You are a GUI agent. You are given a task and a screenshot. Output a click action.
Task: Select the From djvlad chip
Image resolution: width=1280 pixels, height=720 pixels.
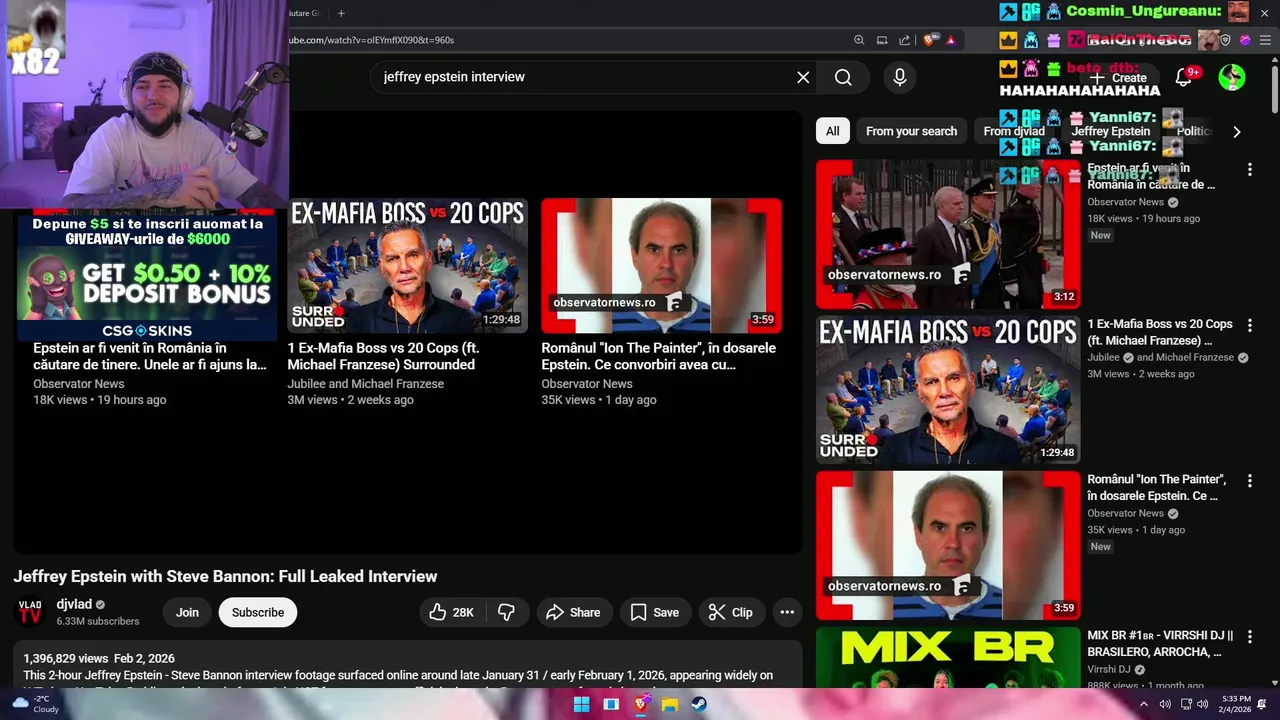[x=1014, y=131]
